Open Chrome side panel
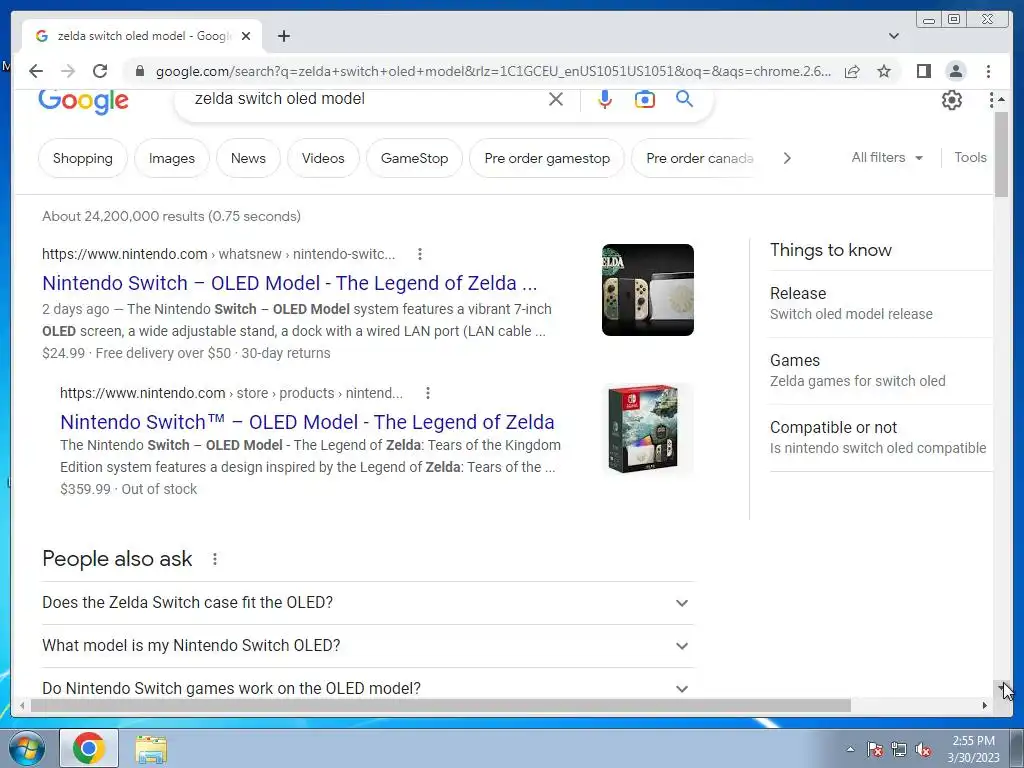The image size is (1024, 768). (923, 71)
